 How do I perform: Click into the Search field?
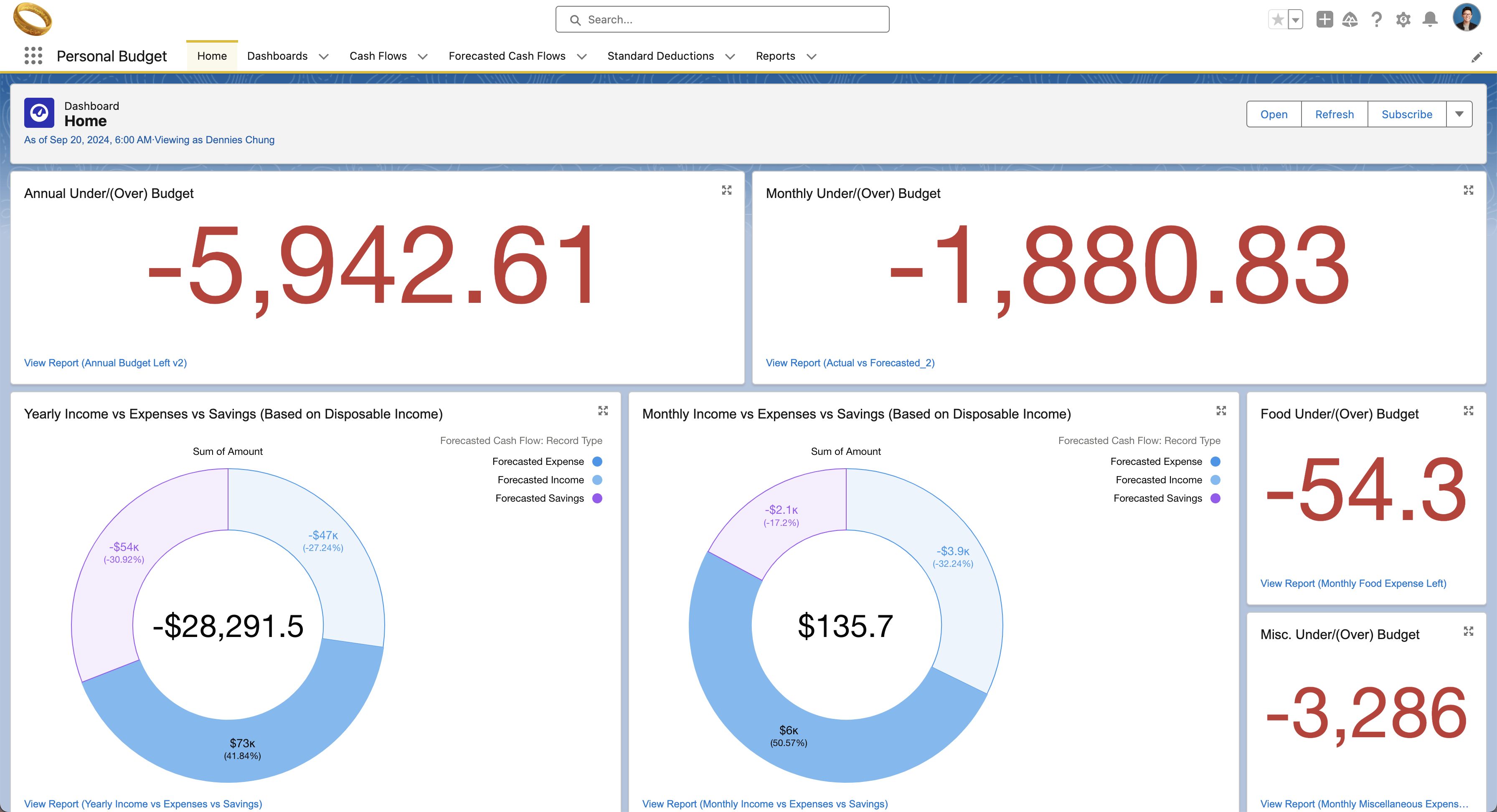722,19
